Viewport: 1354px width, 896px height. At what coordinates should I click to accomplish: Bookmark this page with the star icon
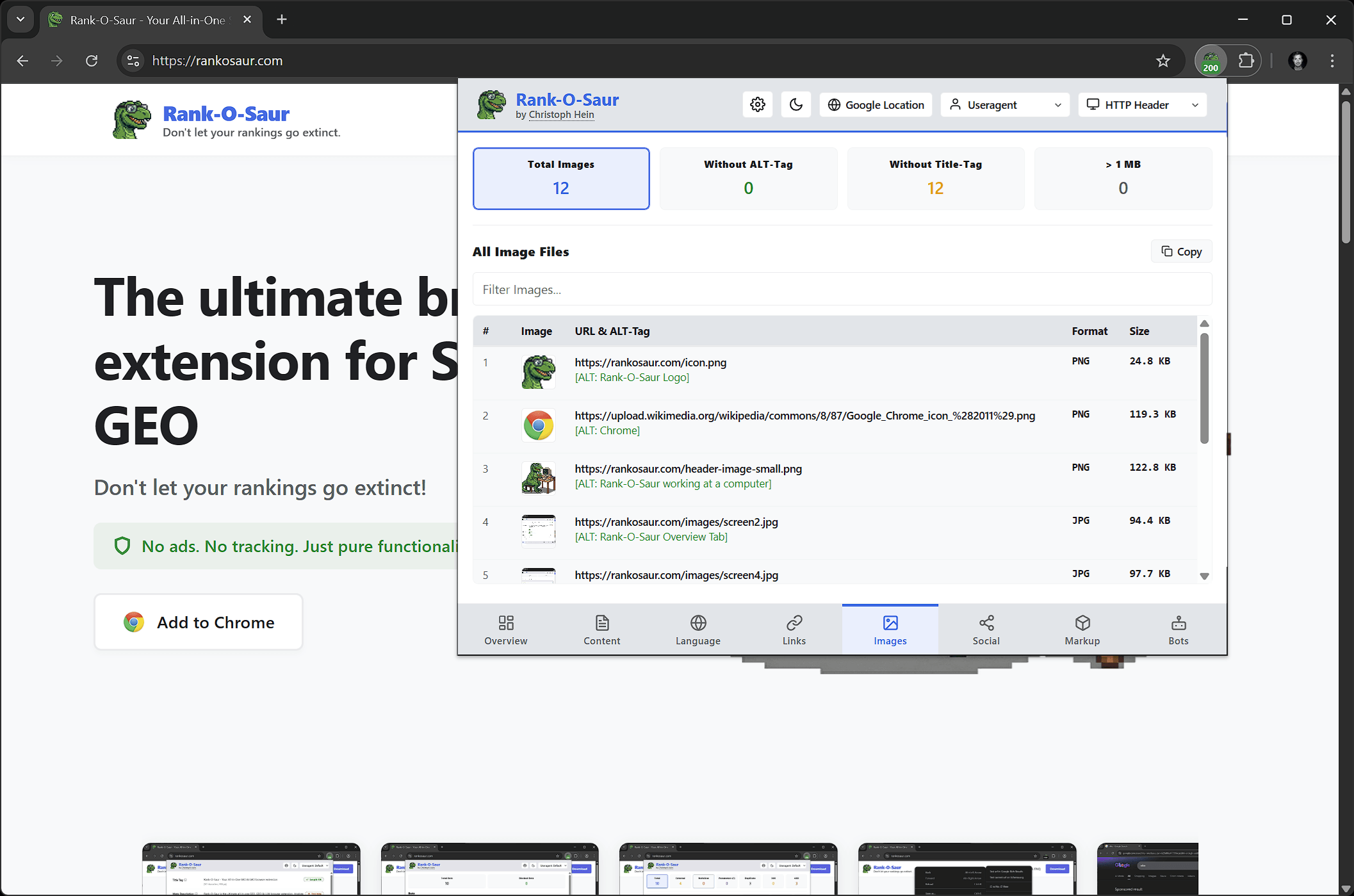[x=1163, y=61]
